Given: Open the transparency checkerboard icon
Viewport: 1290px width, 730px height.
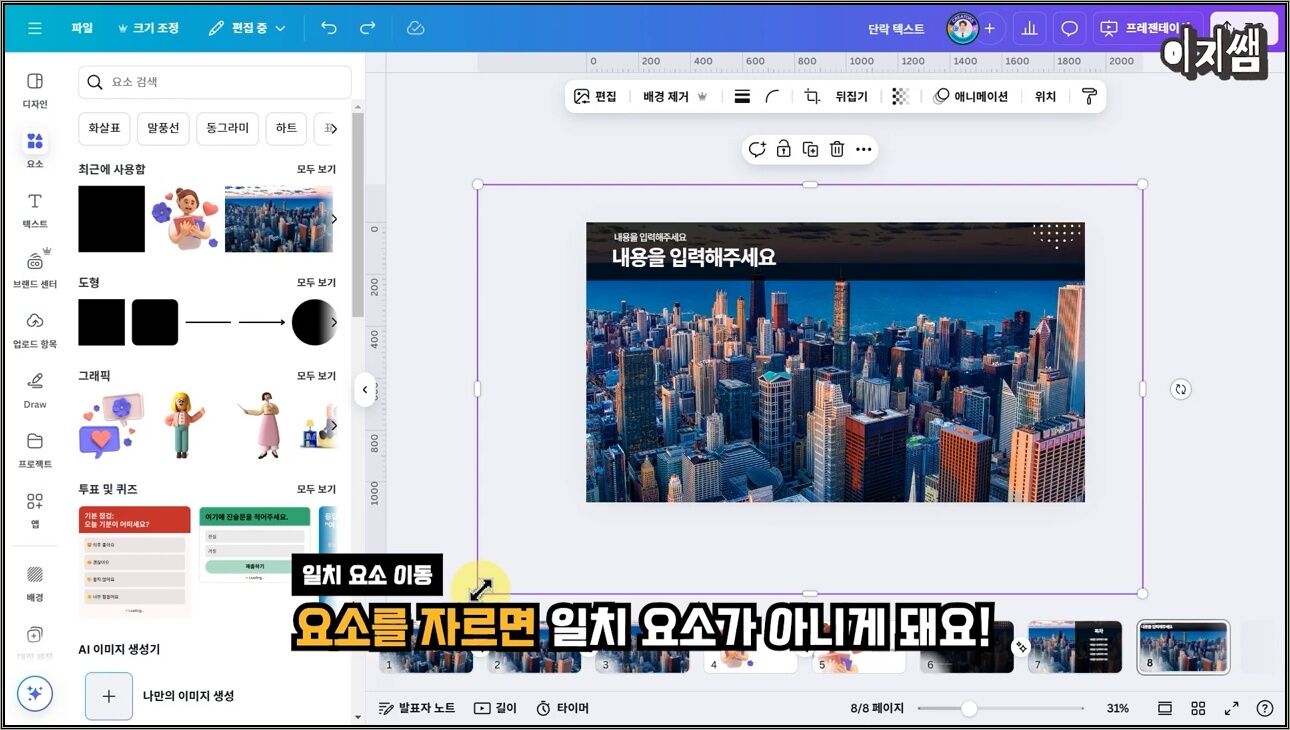Looking at the screenshot, I should [x=901, y=97].
